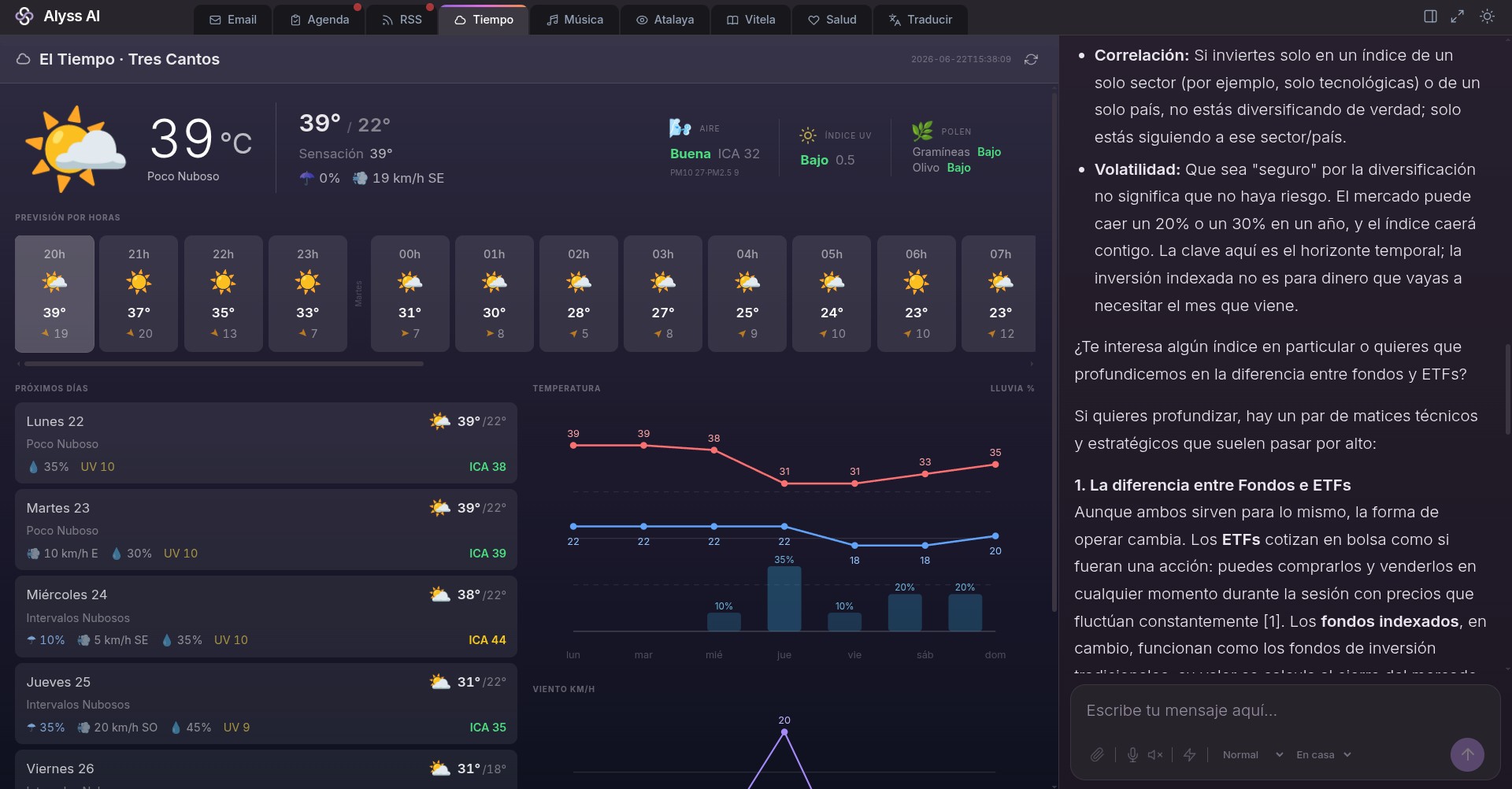Open the Atalaya tab

(x=665, y=20)
